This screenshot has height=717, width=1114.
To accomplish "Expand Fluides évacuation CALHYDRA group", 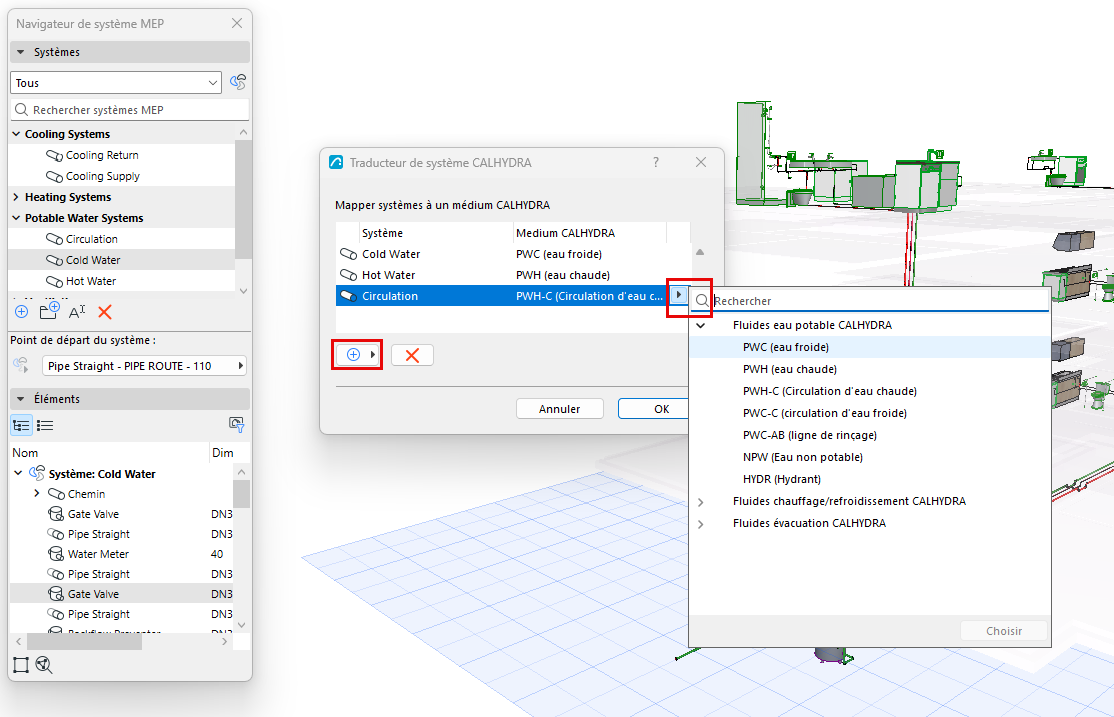I will coord(701,524).
